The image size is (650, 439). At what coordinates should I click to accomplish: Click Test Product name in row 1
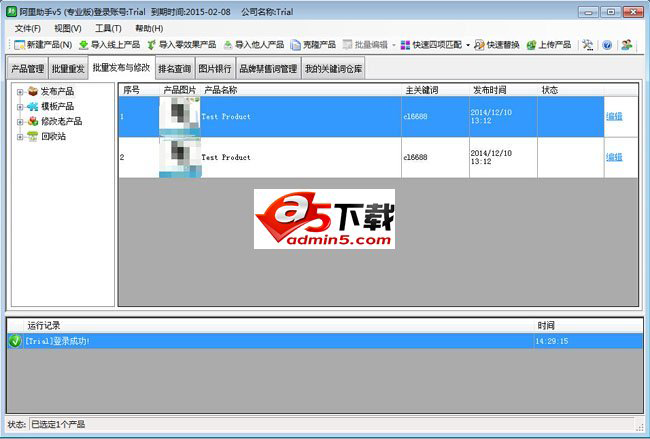[226, 116]
